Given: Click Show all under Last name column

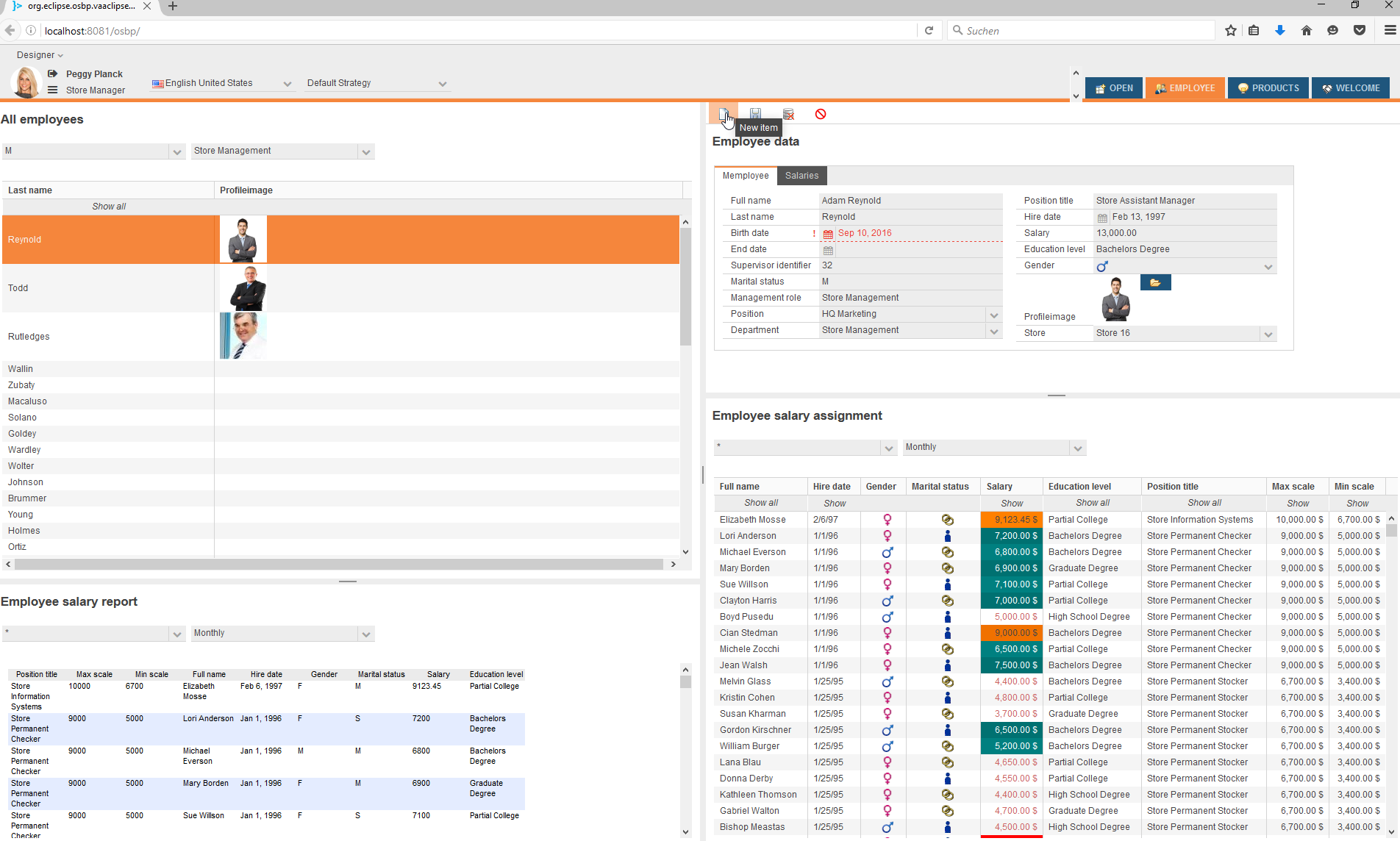Looking at the screenshot, I should point(109,207).
